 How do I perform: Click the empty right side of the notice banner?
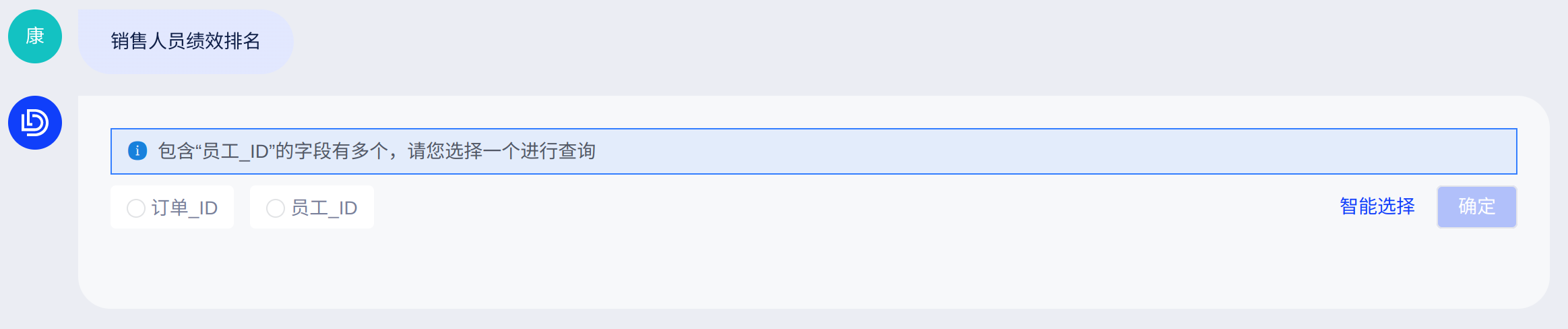(1078, 151)
